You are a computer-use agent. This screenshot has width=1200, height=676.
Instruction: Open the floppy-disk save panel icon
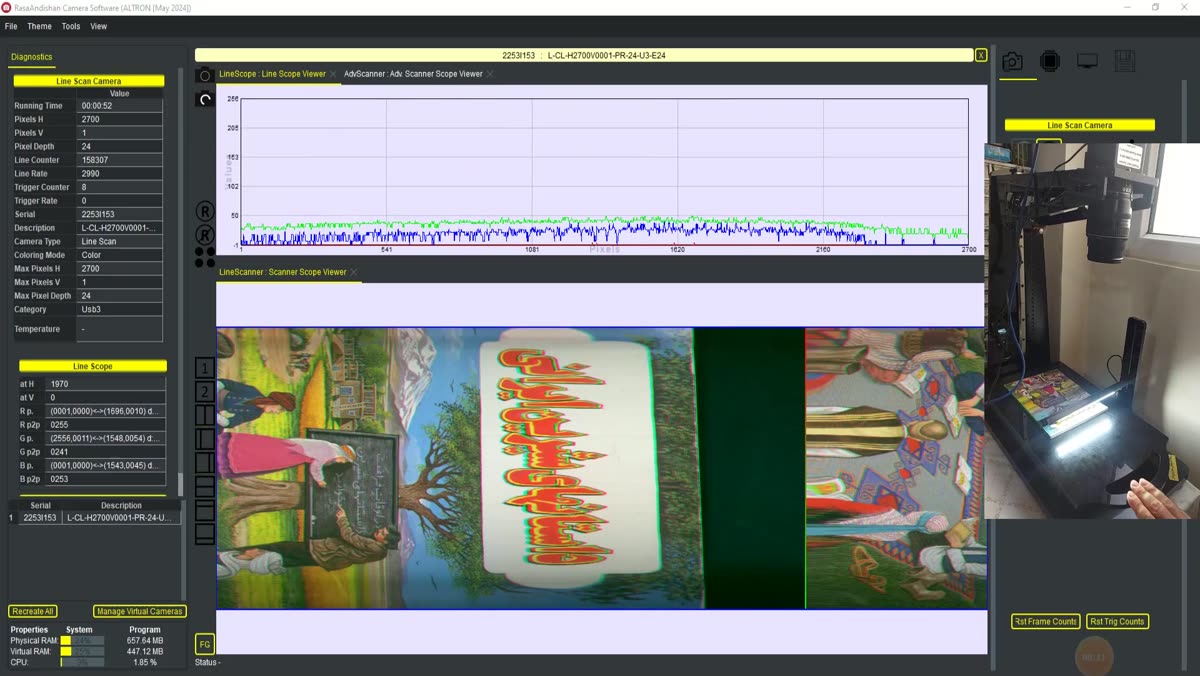pos(1124,62)
